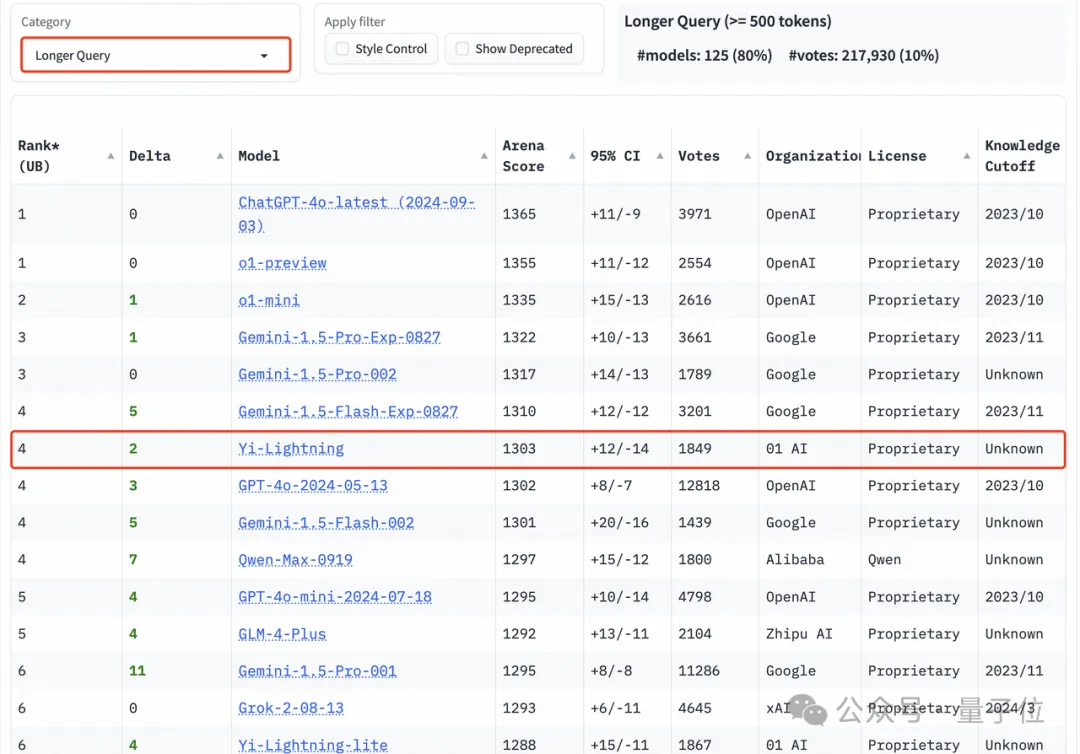Sort by License column arrow
Image resolution: width=1080 pixels, height=754 pixels.
click(x=966, y=156)
